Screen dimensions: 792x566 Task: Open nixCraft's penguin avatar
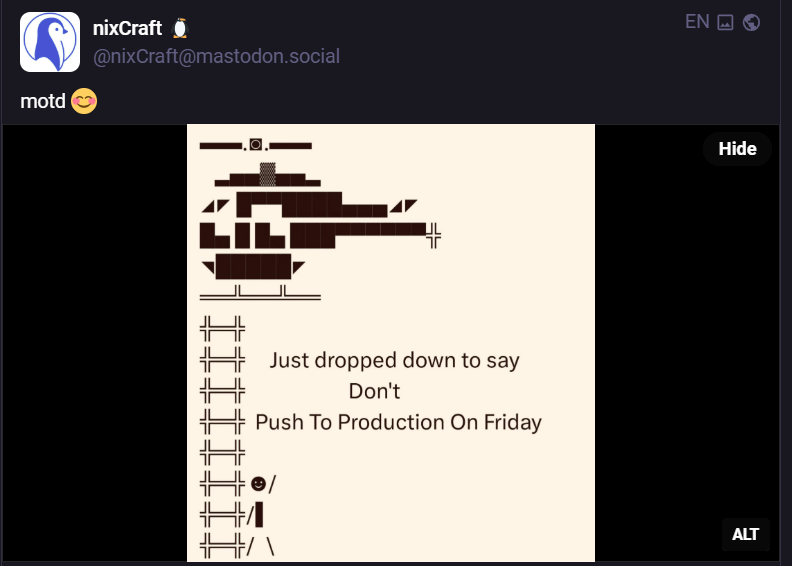(50, 42)
